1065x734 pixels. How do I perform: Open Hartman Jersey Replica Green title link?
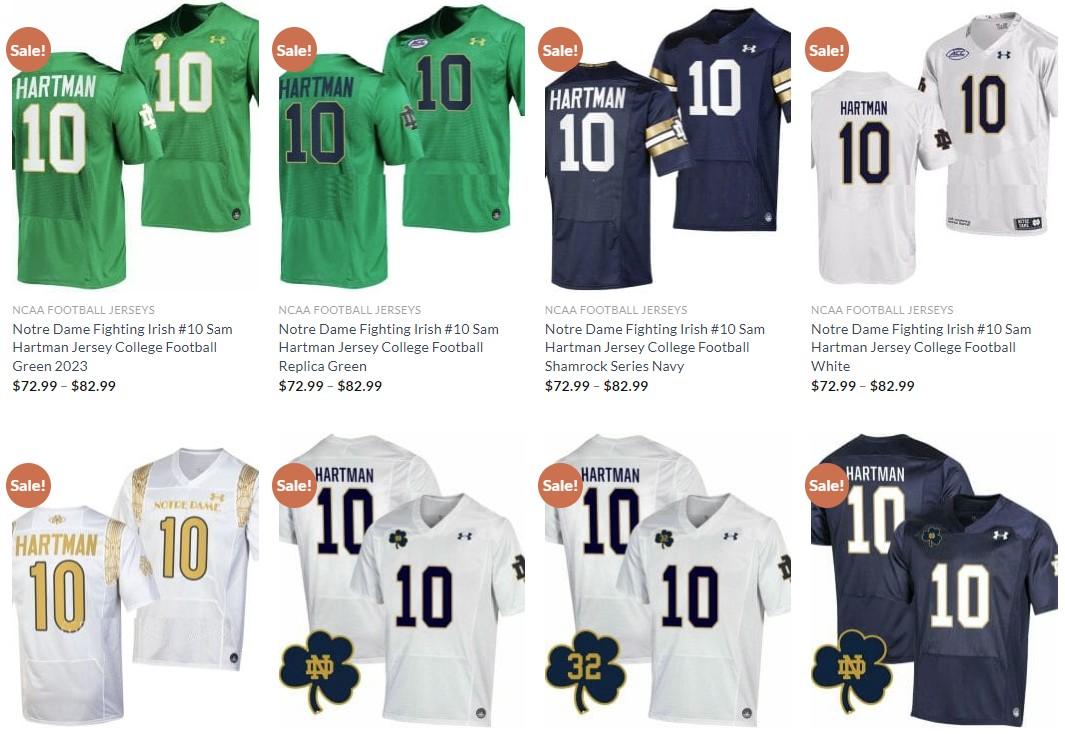tap(389, 347)
